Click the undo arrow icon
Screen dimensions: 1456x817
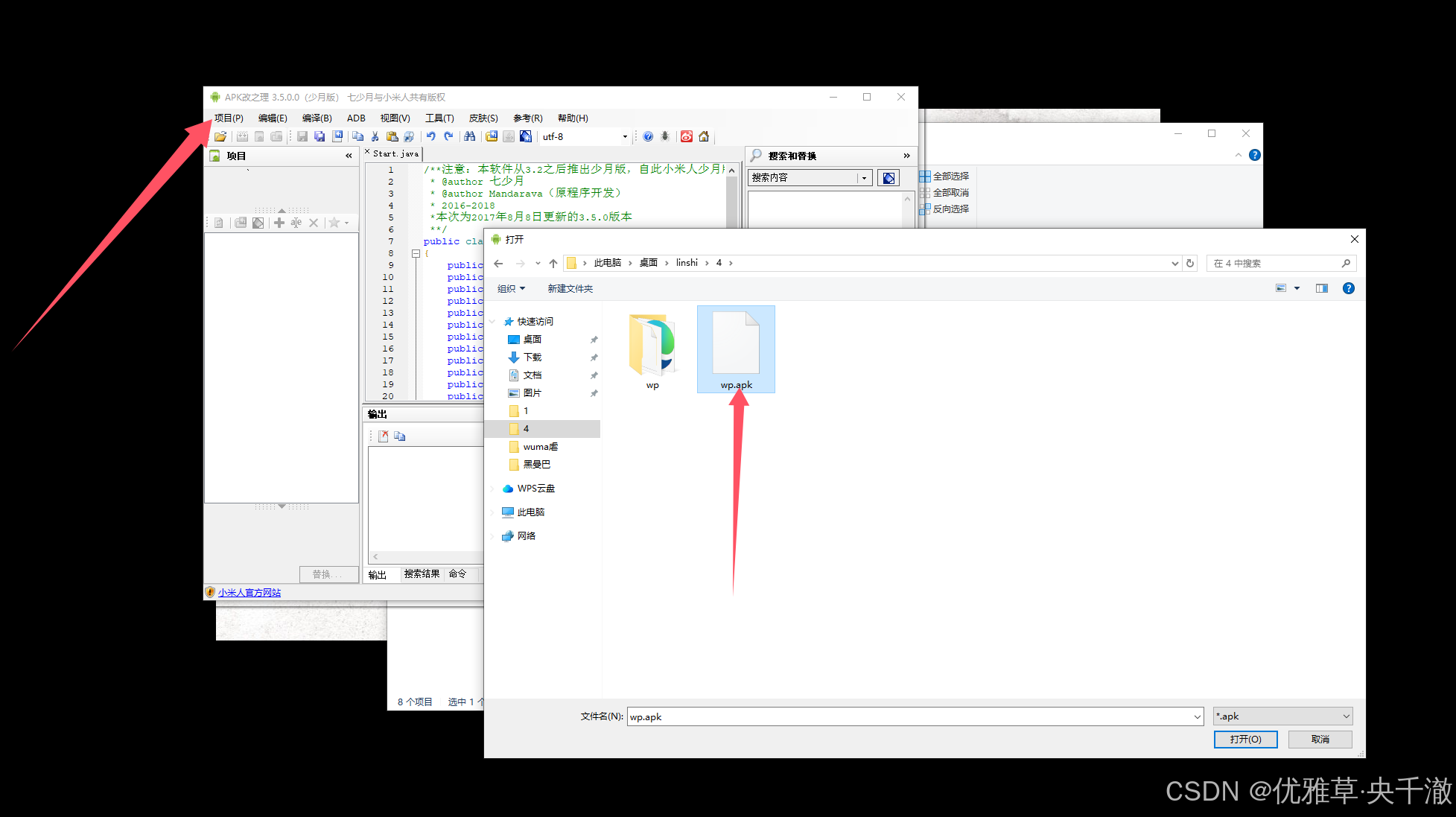point(430,137)
